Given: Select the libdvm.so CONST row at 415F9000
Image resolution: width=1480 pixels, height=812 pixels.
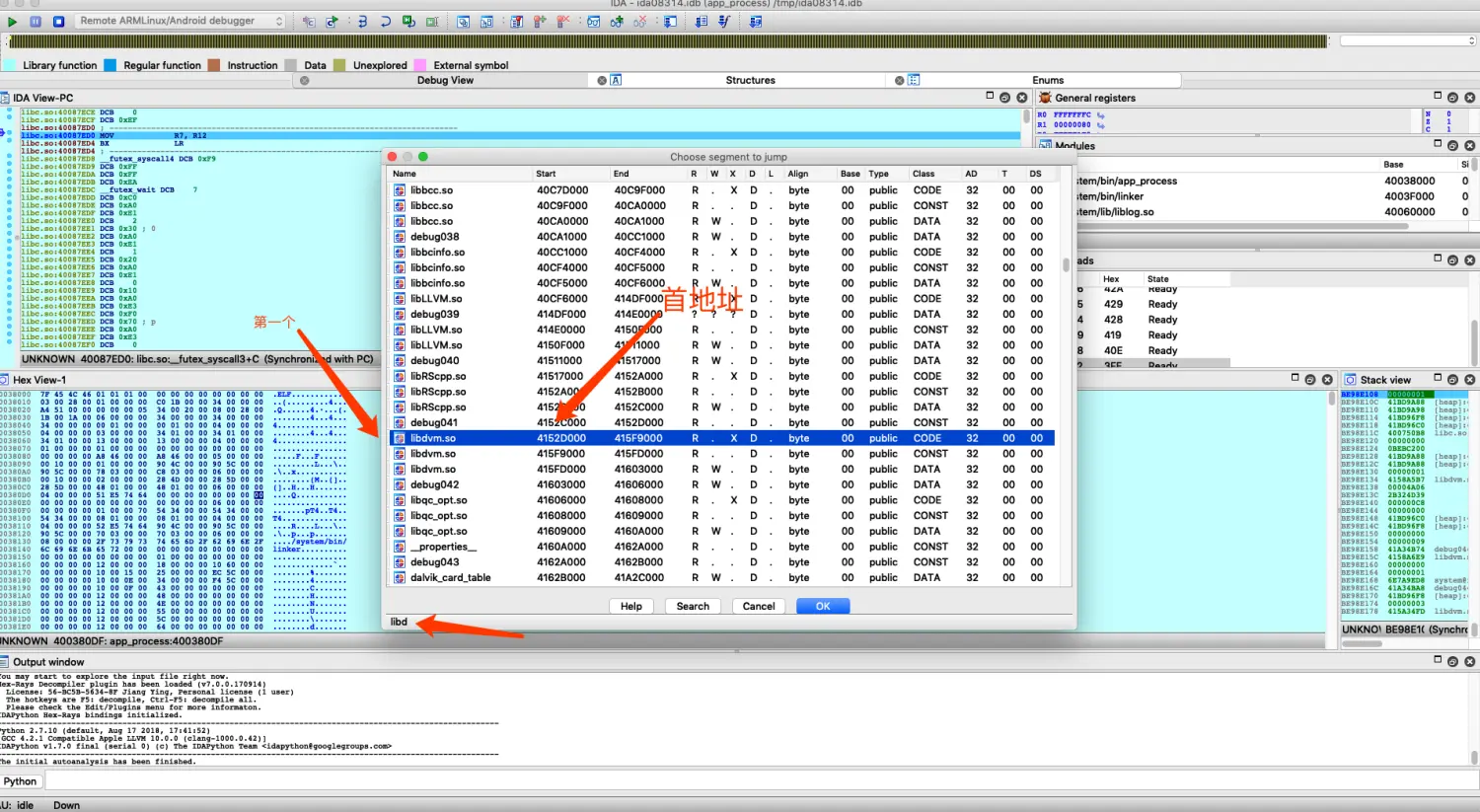Looking at the screenshot, I should [722, 454].
